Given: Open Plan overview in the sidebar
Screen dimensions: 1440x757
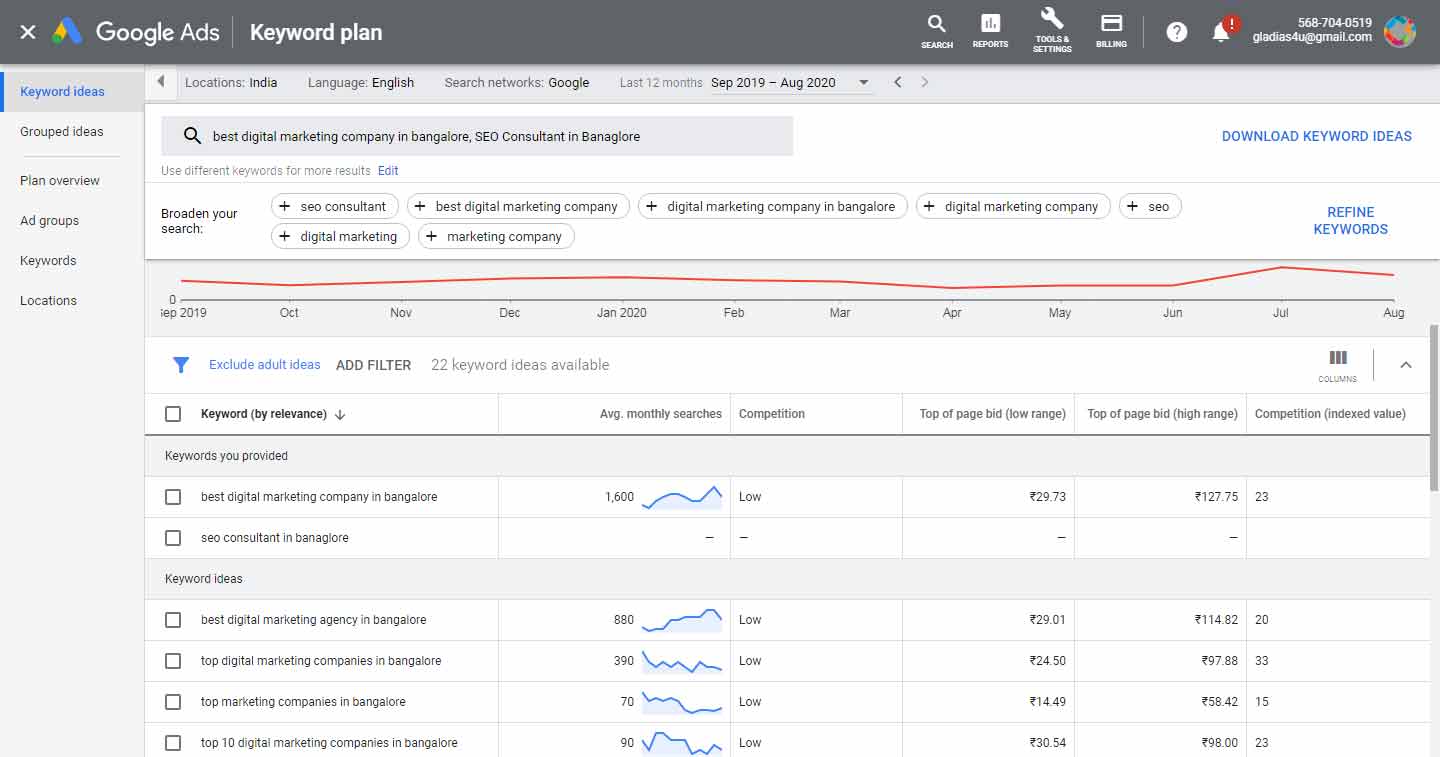Looking at the screenshot, I should tap(59, 180).
